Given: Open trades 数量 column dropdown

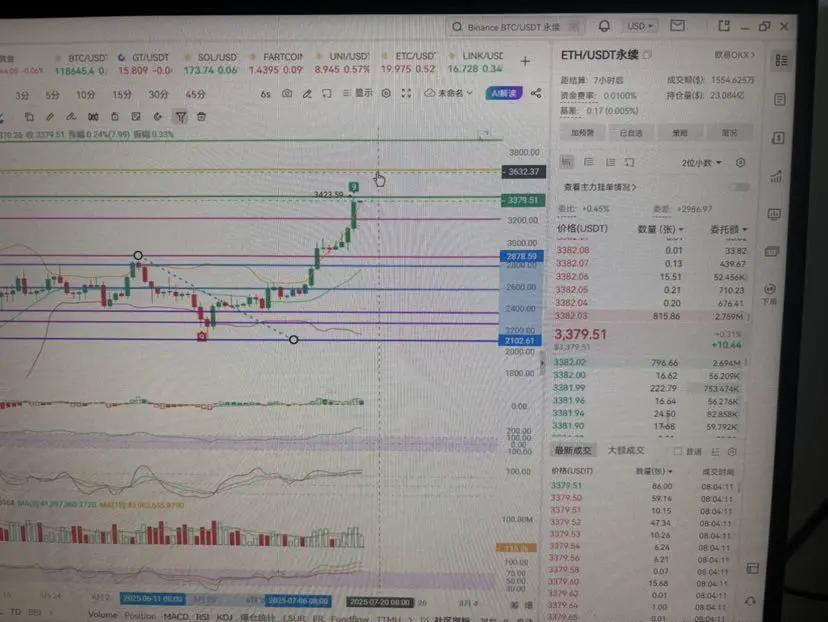Looking at the screenshot, I should point(654,470).
